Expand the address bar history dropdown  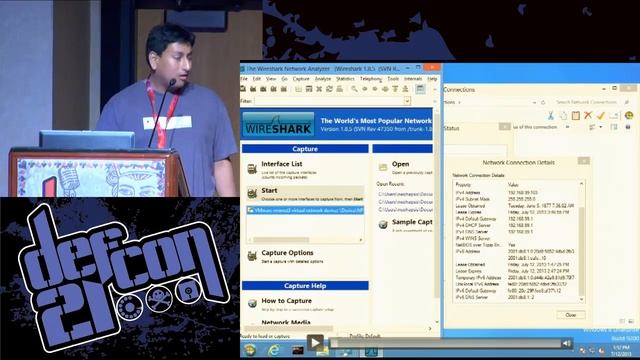coord(534,102)
